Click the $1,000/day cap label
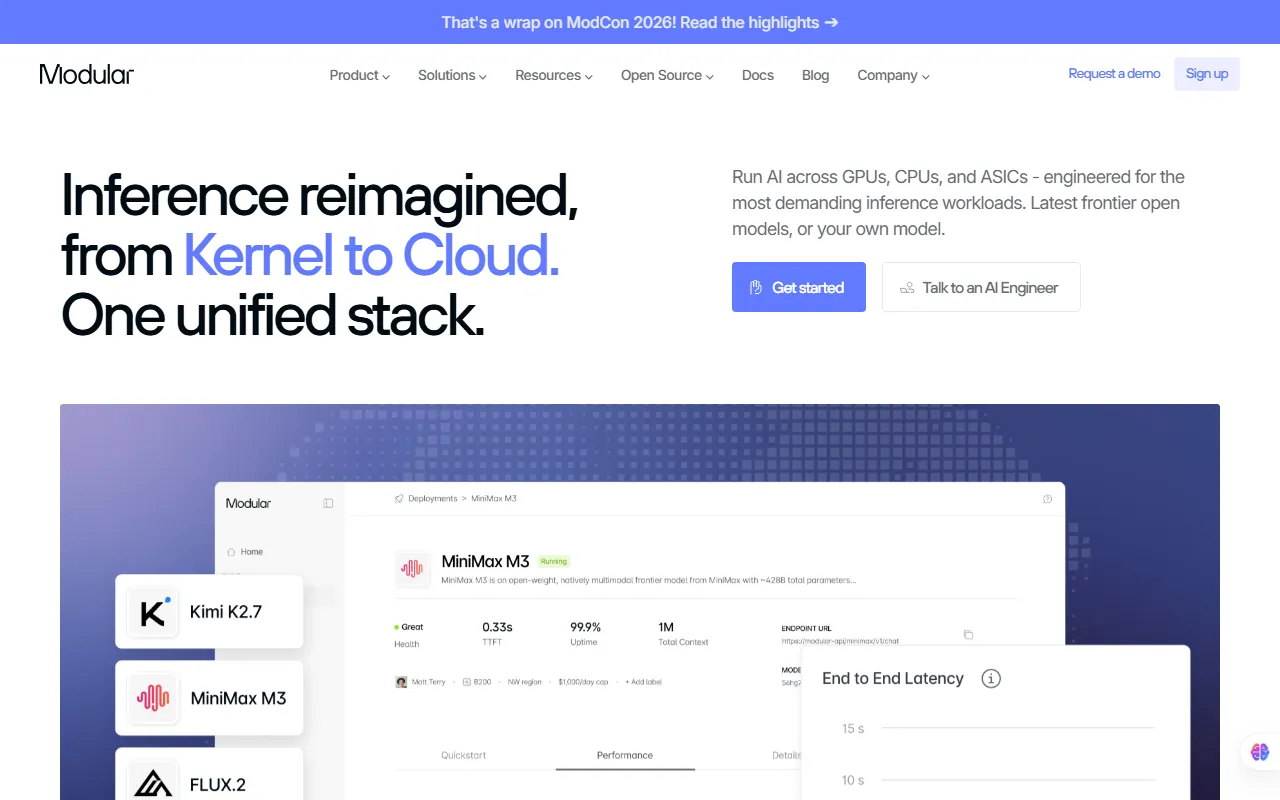Image resolution: width=1280 pixels, height=800 pixels. click(x=582, y=682)
